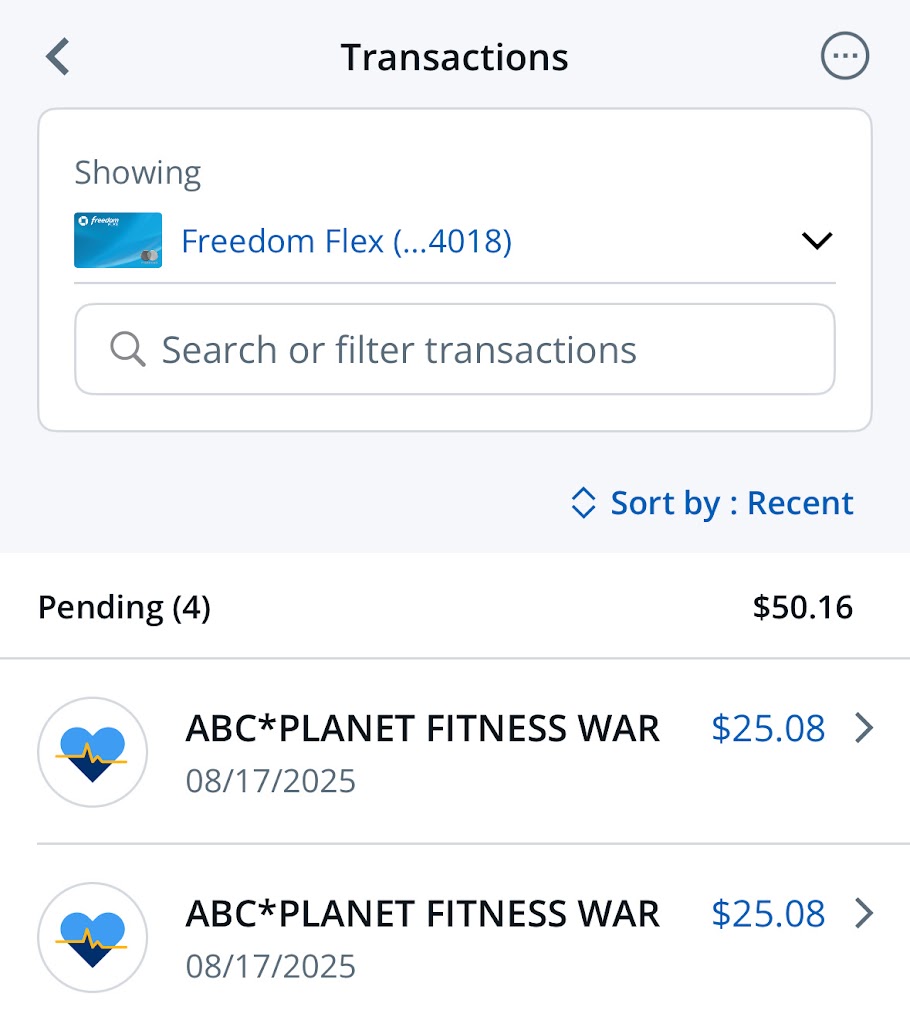Click the first $25.08 amount
Image resolution: width=910 pixels, height=1024 pixels.
click(768, 729)
